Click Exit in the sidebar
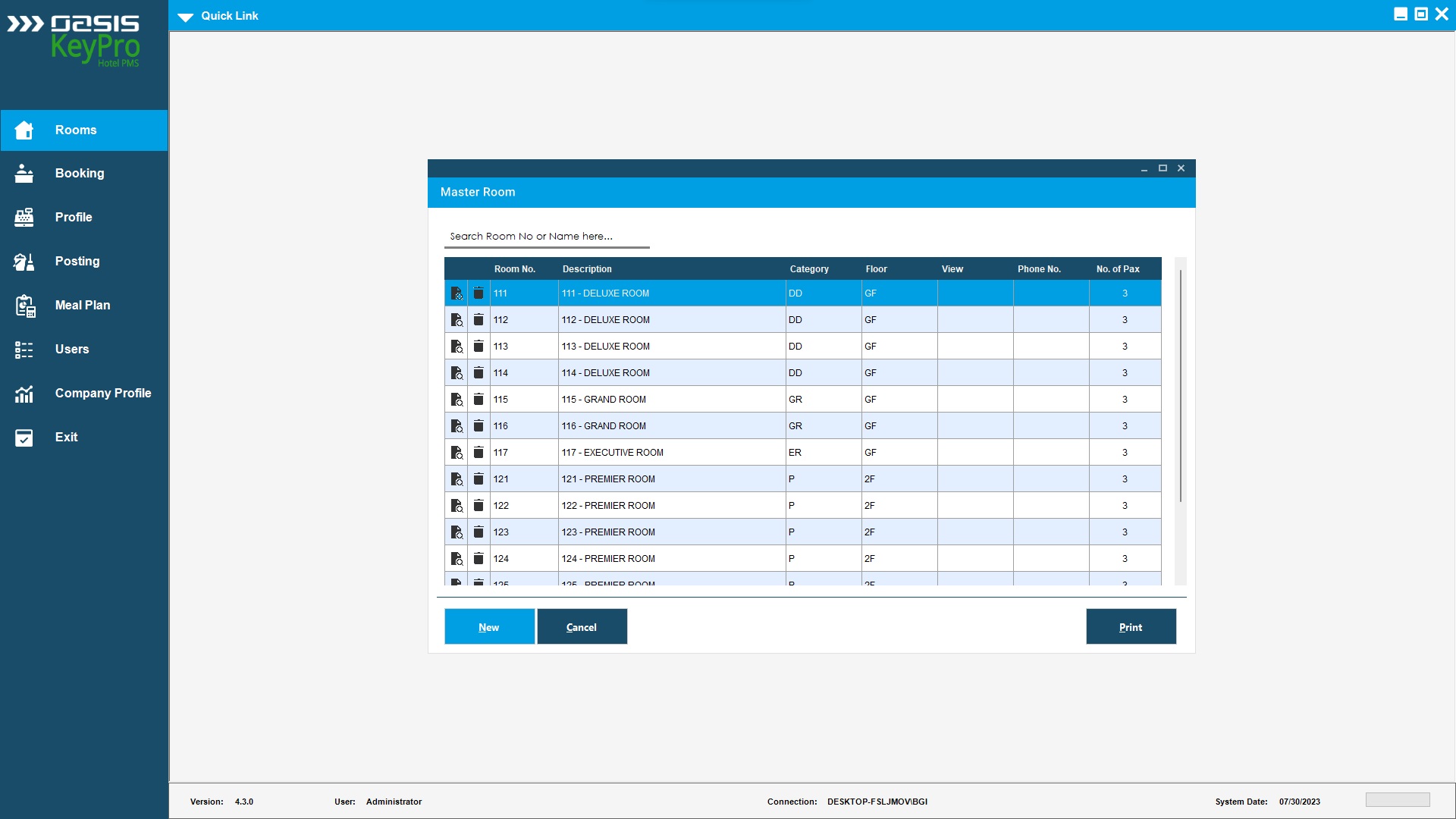This screenshot has height=819, width=1456. 66,438
